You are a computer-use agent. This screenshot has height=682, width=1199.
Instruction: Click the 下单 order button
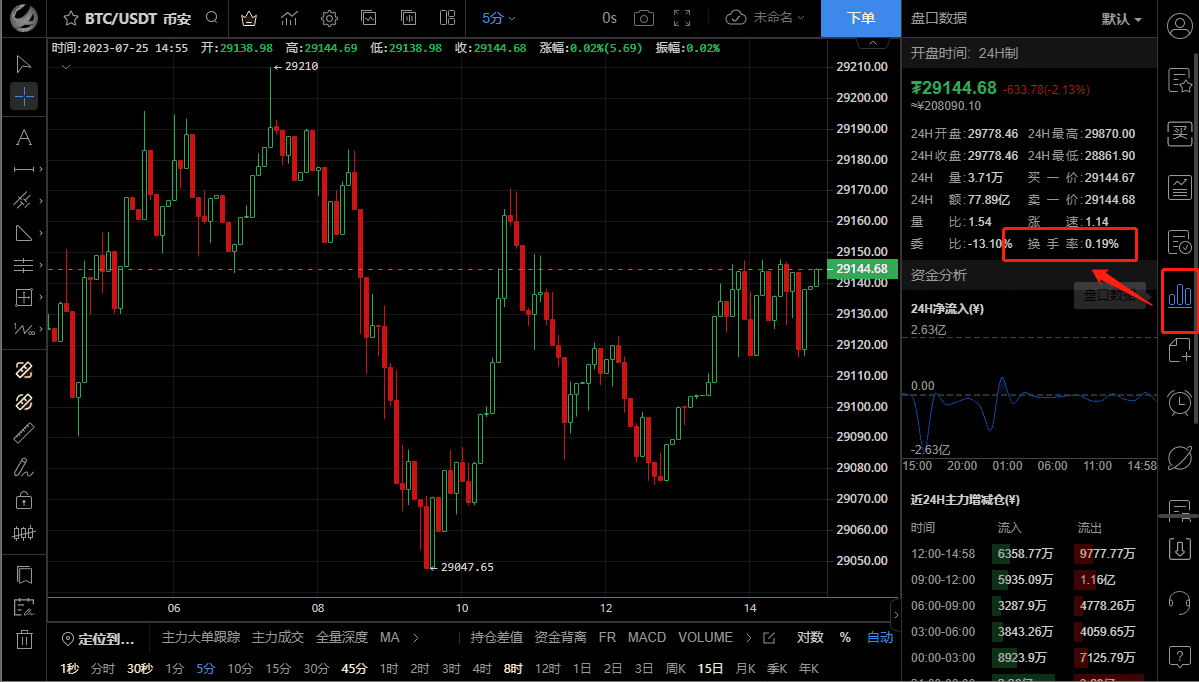pyautogui.click(x=861, y=18)
